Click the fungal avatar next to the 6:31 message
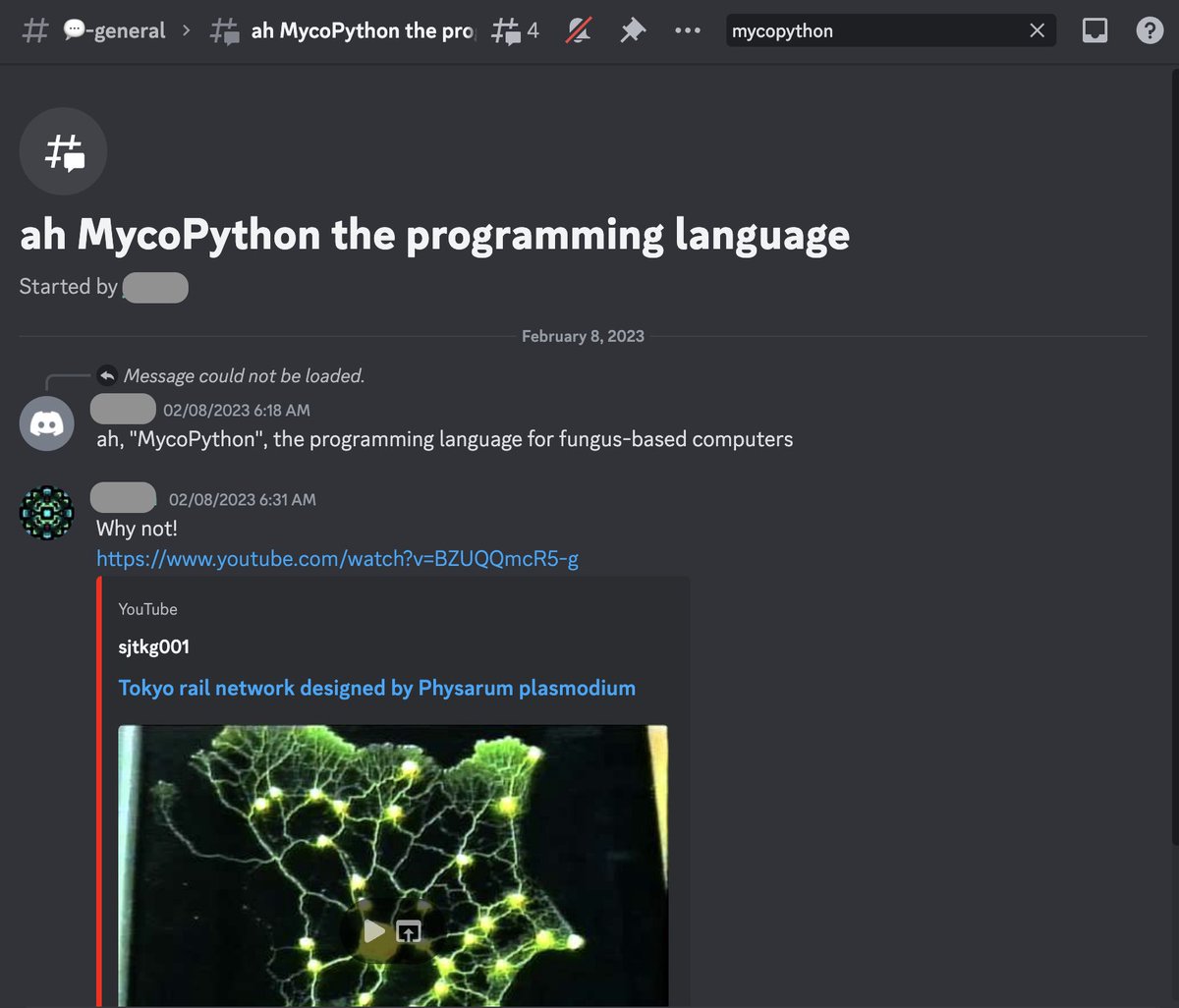Screen dimensions: 1179x1008 (x=46, y=512)
